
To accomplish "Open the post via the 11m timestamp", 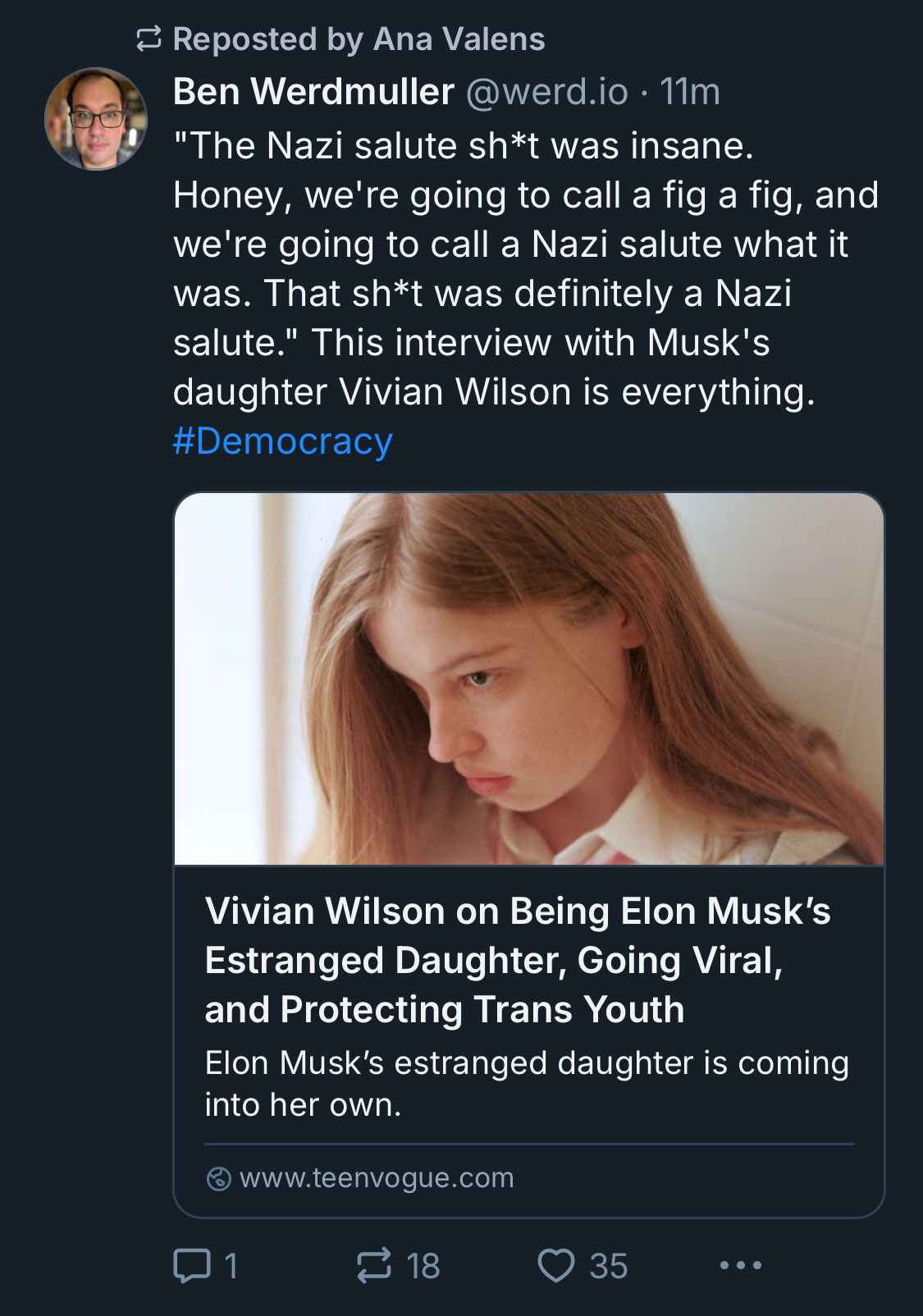I will coord(690,92).
